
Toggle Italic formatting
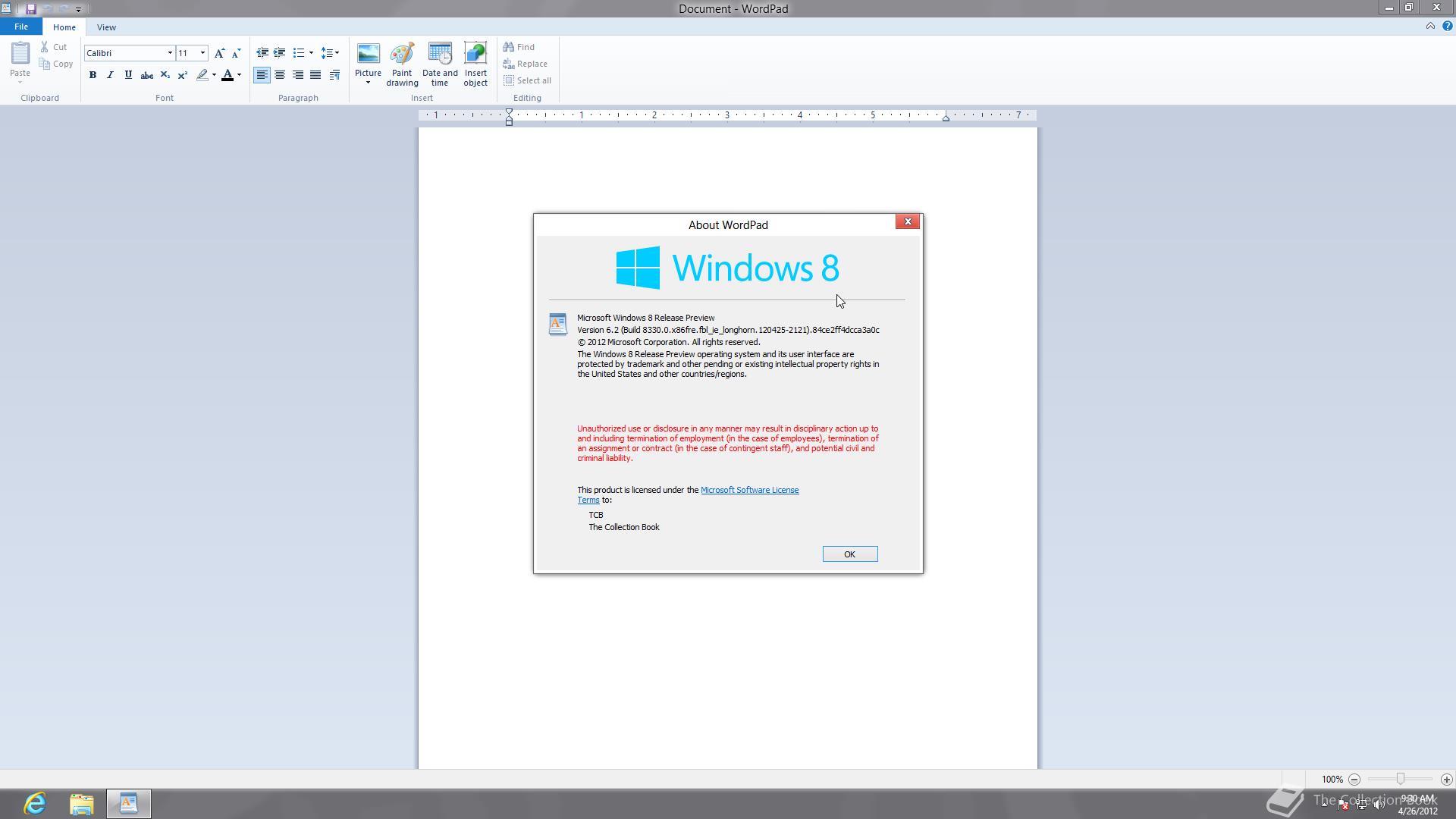pyautogui.click(x=111, y=75)
